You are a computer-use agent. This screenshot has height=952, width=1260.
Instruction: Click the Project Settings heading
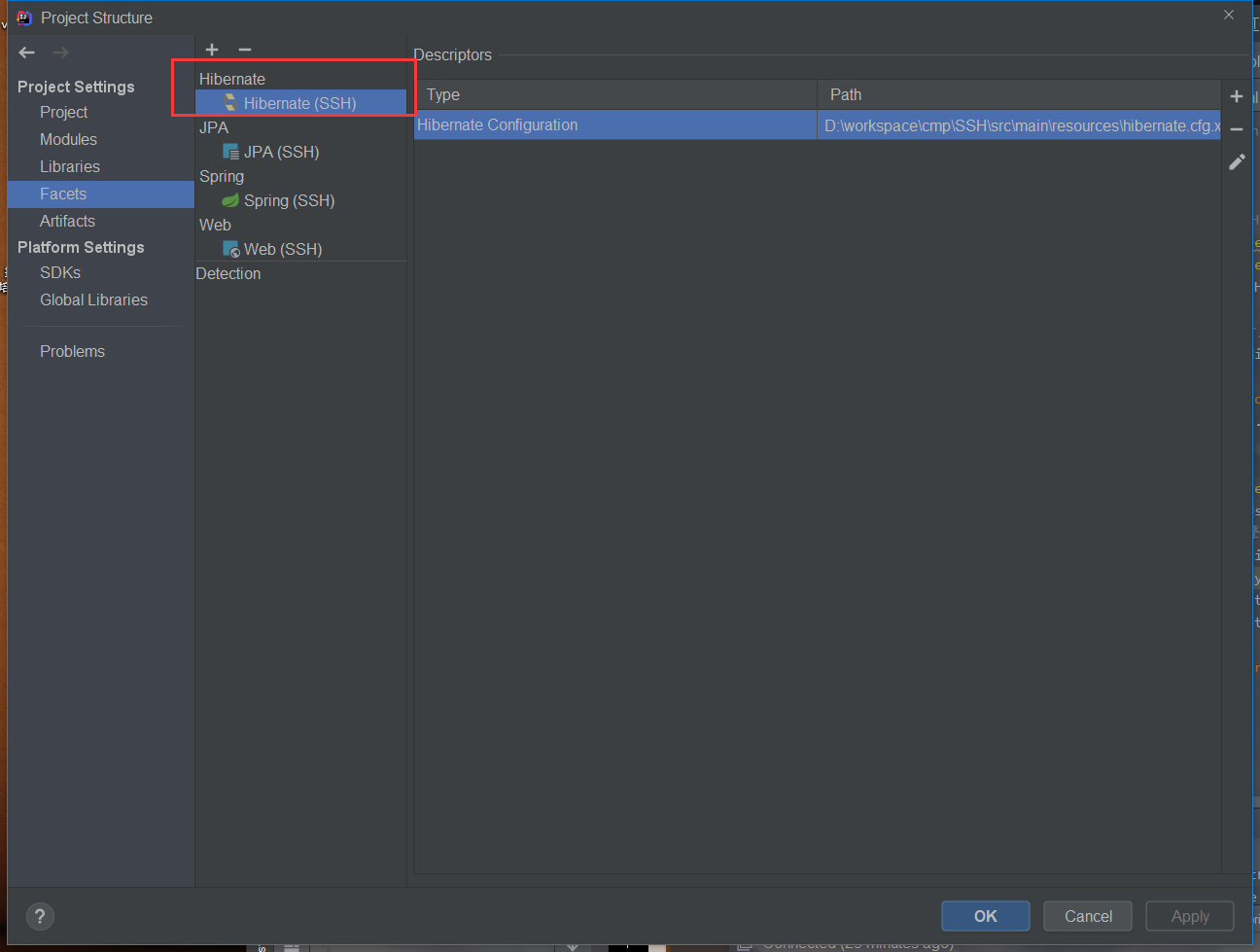pos(76,87)
